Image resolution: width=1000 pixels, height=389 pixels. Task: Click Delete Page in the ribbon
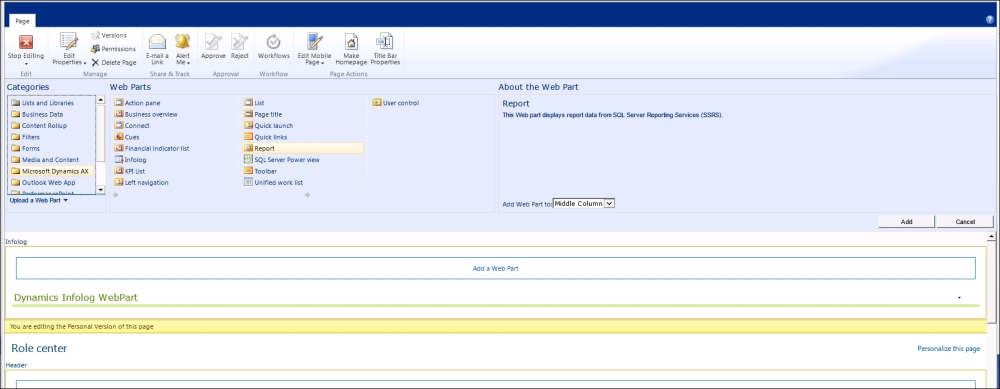click(x=114, y=62)
